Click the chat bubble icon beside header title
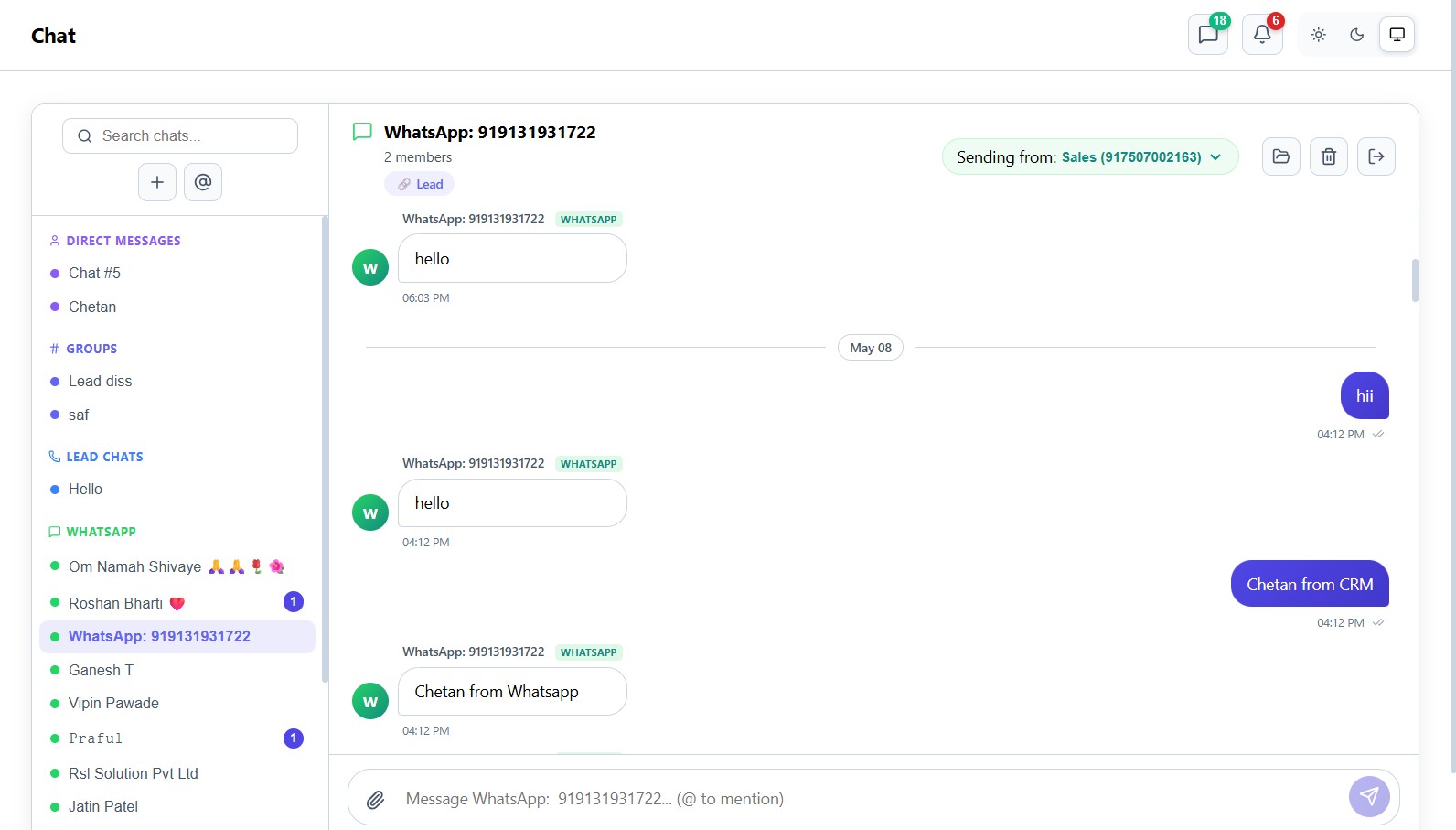The image size is (1456, 830). tap(362, 132)
